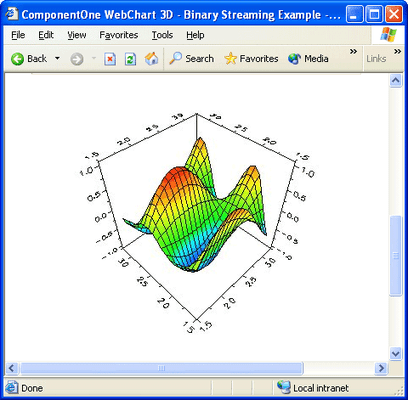Image resolution: width=408 pixels, height=400 pixels.
Task: Open Media pane with globe icon
Action: coord(294,59)
